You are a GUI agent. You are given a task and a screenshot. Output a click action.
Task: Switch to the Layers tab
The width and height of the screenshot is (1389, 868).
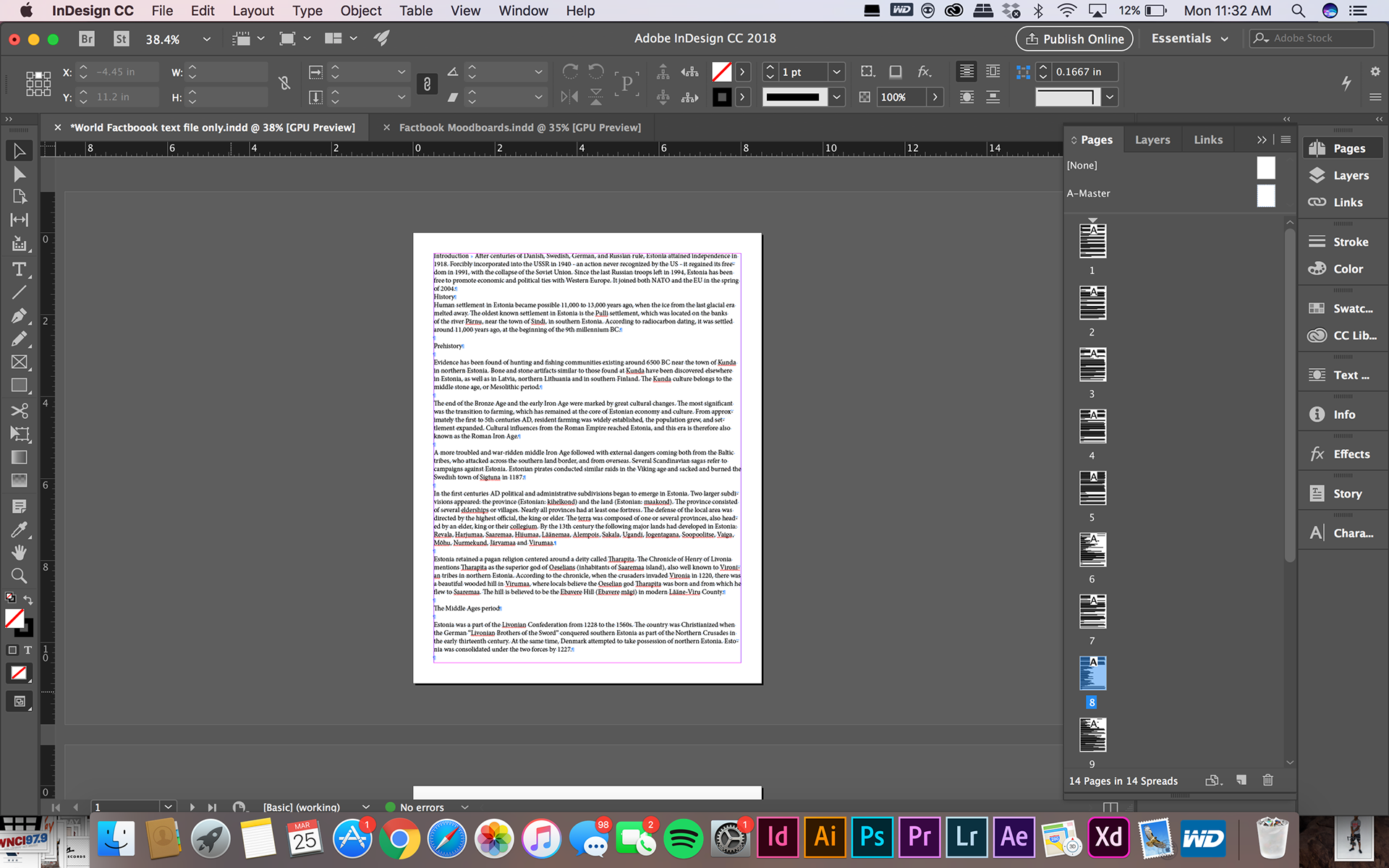pyautogui.click(x=1152, y=140)
